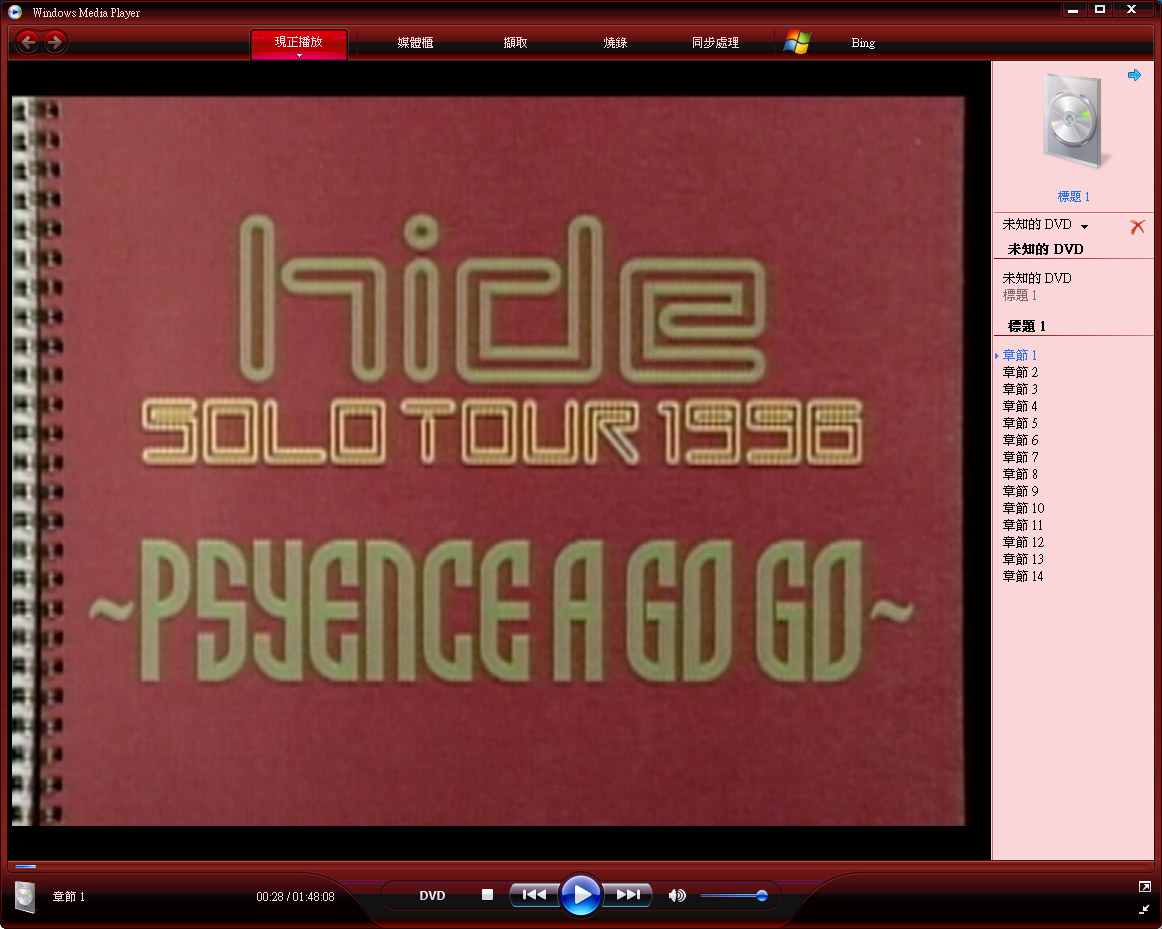Click the round blue Play button
Viewport: 1162px width, 929px height.
click(x=581, y=895)
